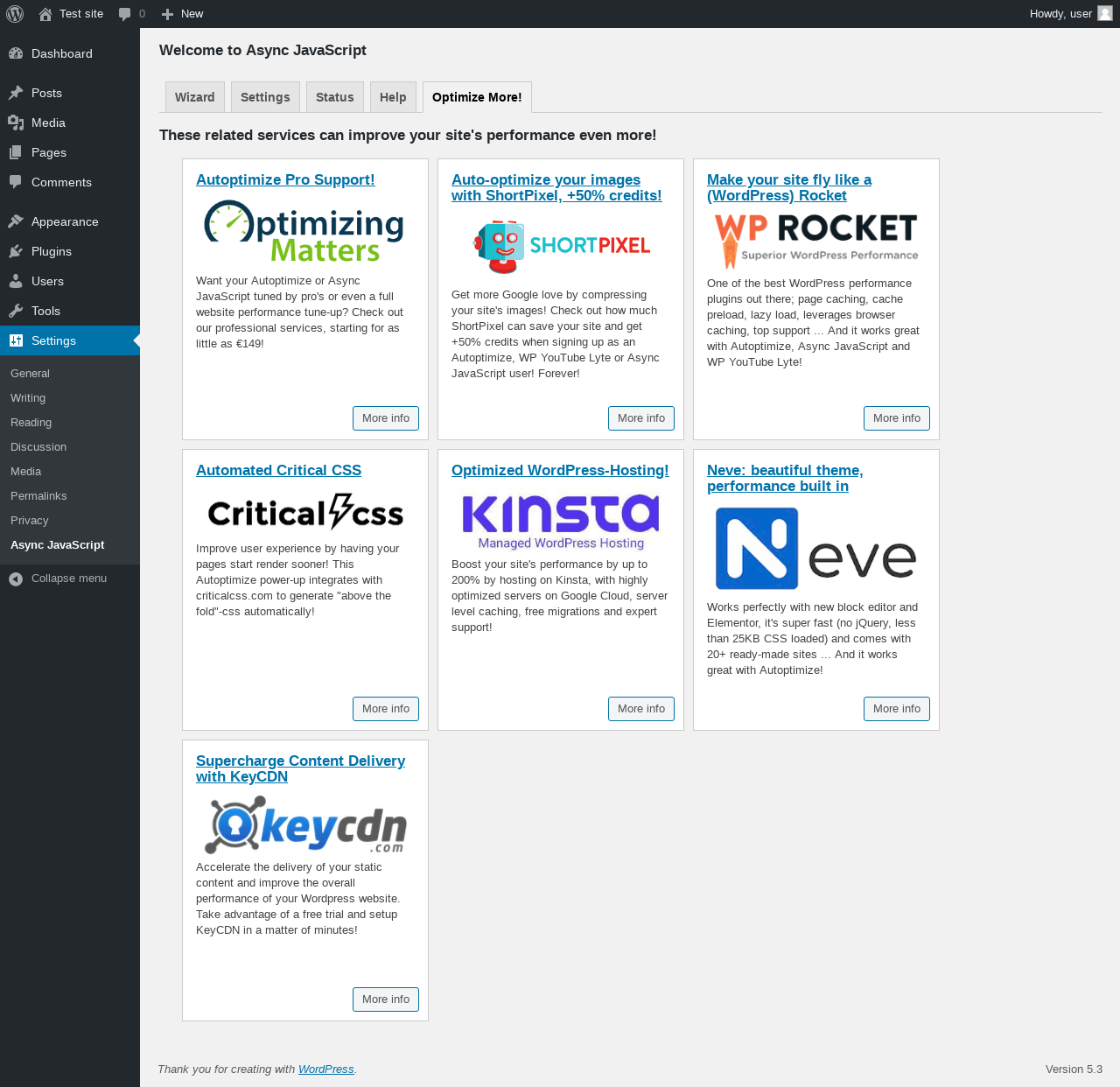Click the Settings sliders icon in sidebar
The image size is (1120, 1087).
pos(16,340)
